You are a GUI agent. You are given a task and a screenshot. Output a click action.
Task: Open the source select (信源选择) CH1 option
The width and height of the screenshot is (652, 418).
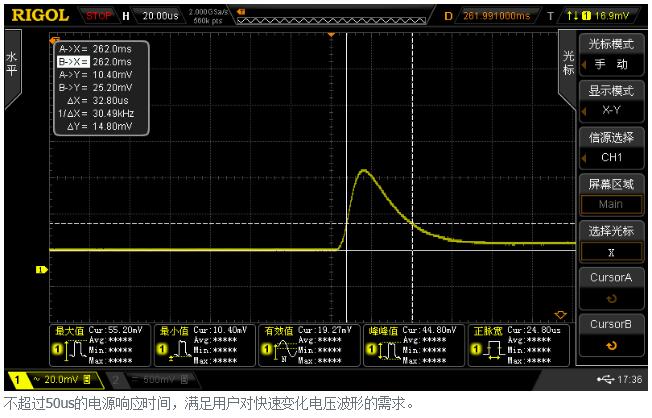pyautogui.click(x=610, y=147)
